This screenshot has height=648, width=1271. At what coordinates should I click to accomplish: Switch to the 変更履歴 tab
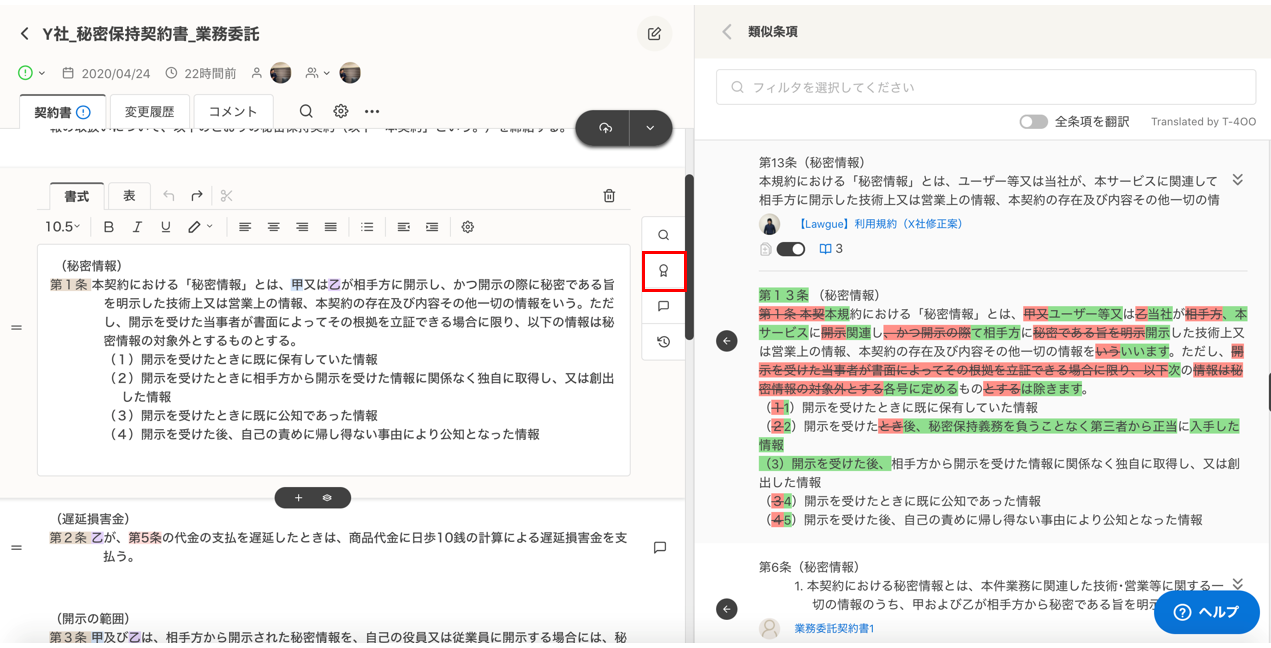[149, 112]
